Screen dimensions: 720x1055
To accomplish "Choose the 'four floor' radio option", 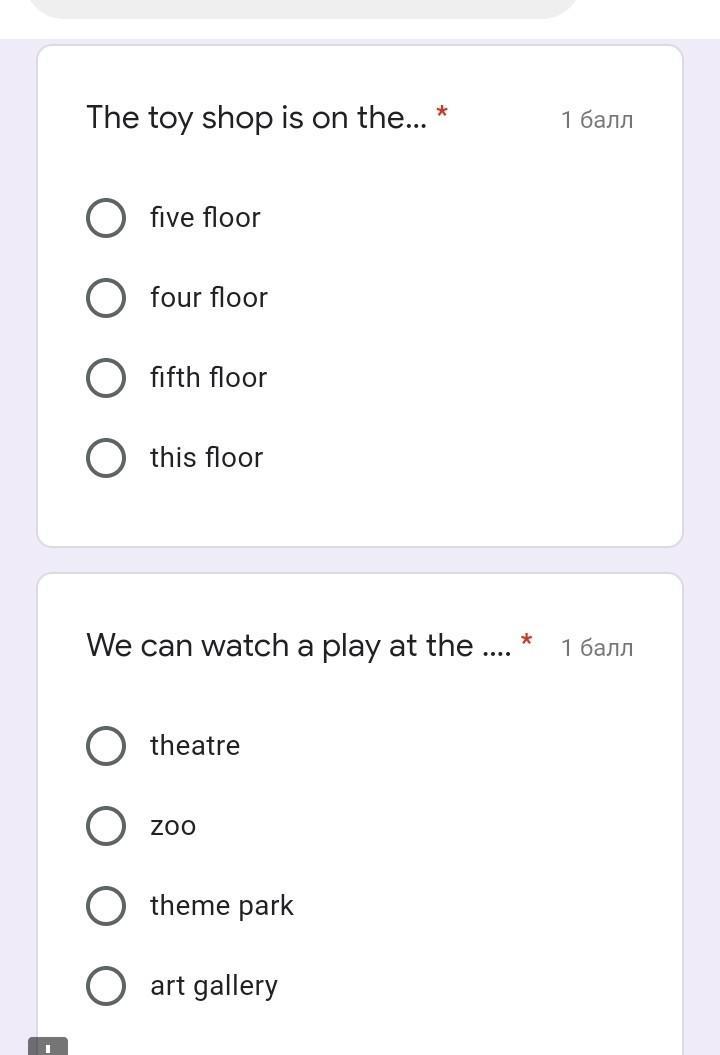I will (106, 298).
